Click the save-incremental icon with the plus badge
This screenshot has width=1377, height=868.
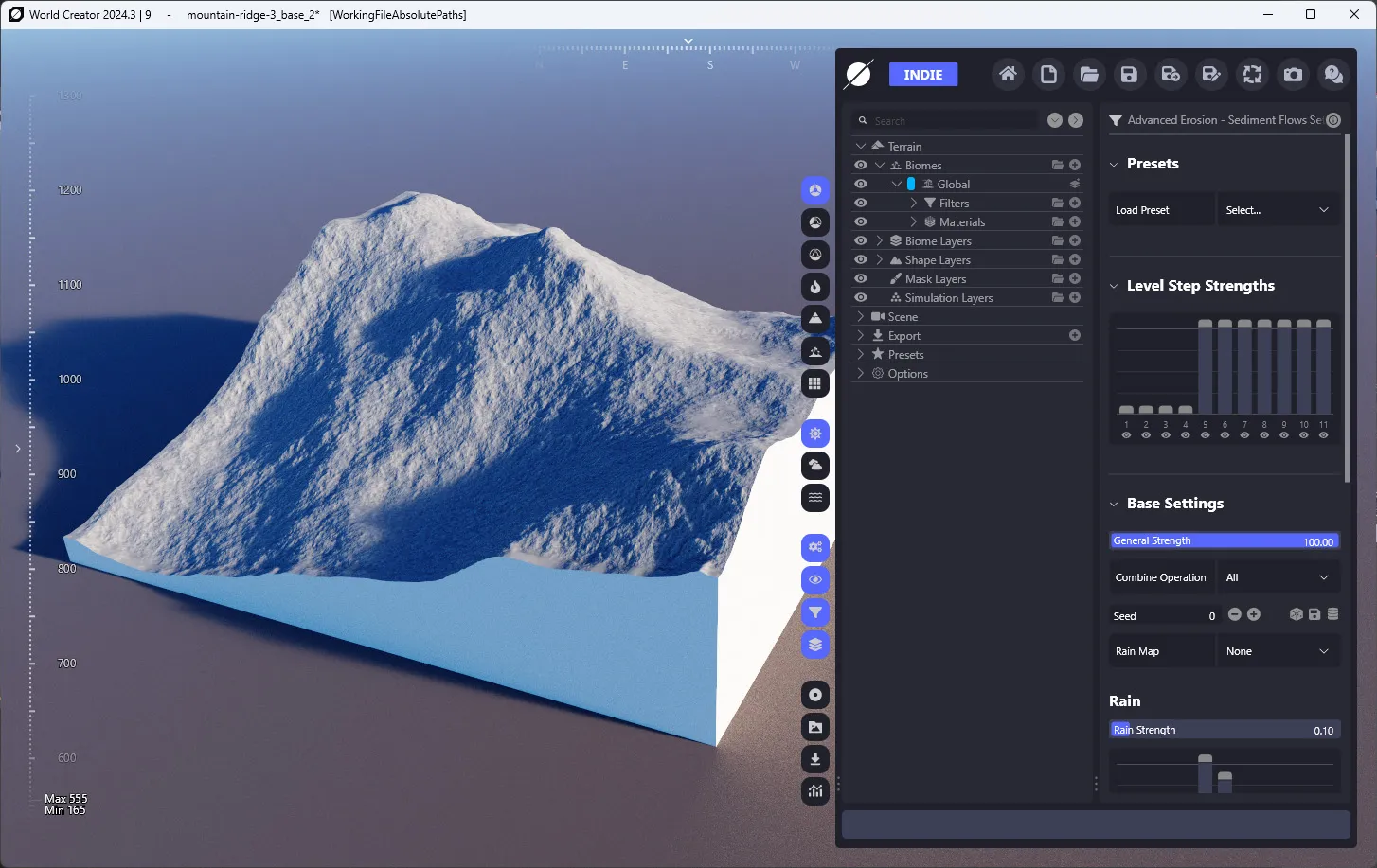pos(1171,74)
